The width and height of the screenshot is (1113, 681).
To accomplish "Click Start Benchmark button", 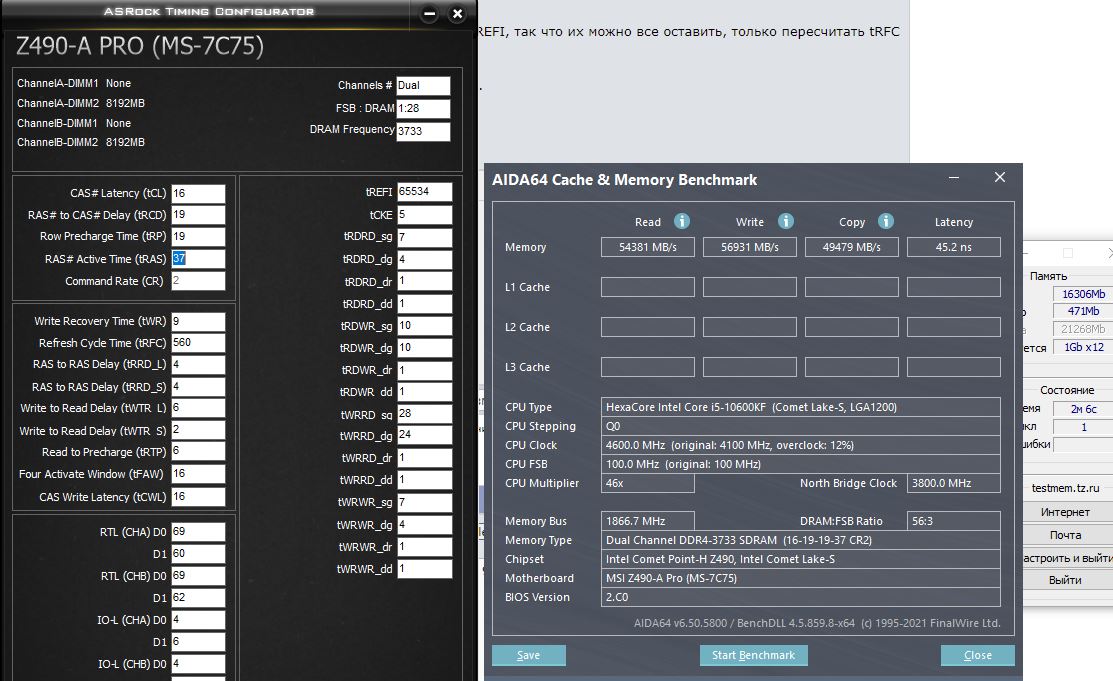I will pos(753,655).
